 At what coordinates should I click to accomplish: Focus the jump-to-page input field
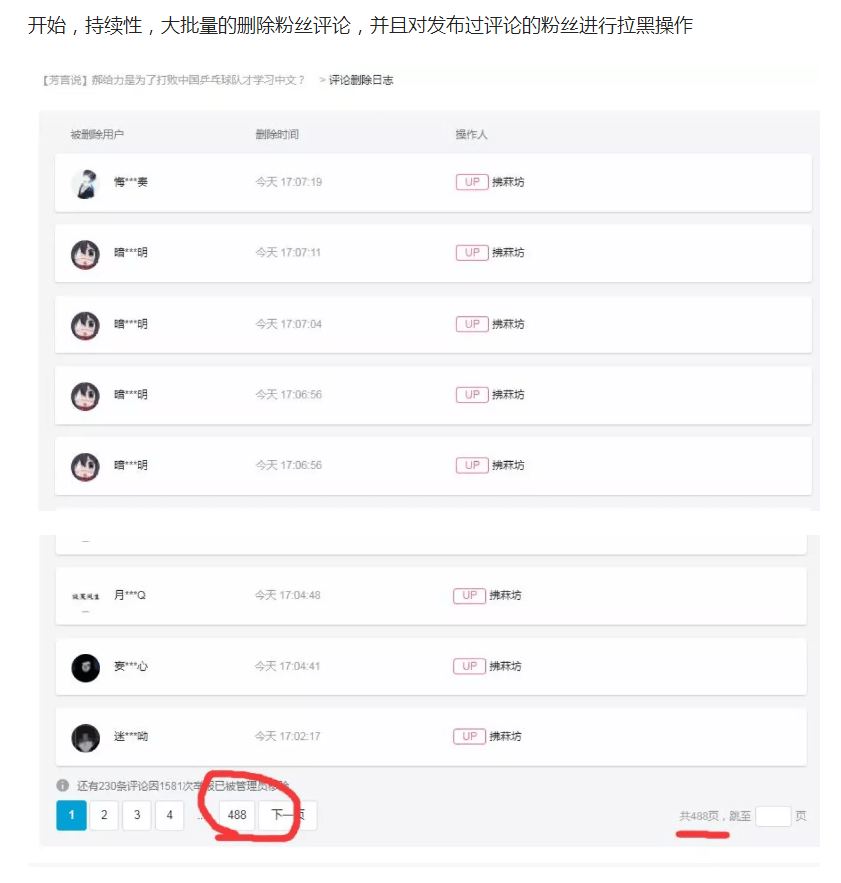[773, 816]
